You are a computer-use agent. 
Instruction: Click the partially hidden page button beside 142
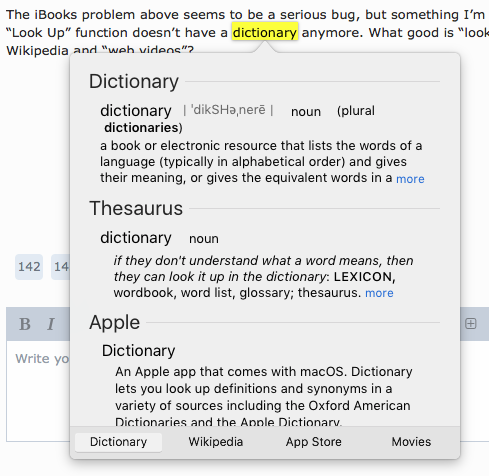pyautogui.click(x=60, y=267)
